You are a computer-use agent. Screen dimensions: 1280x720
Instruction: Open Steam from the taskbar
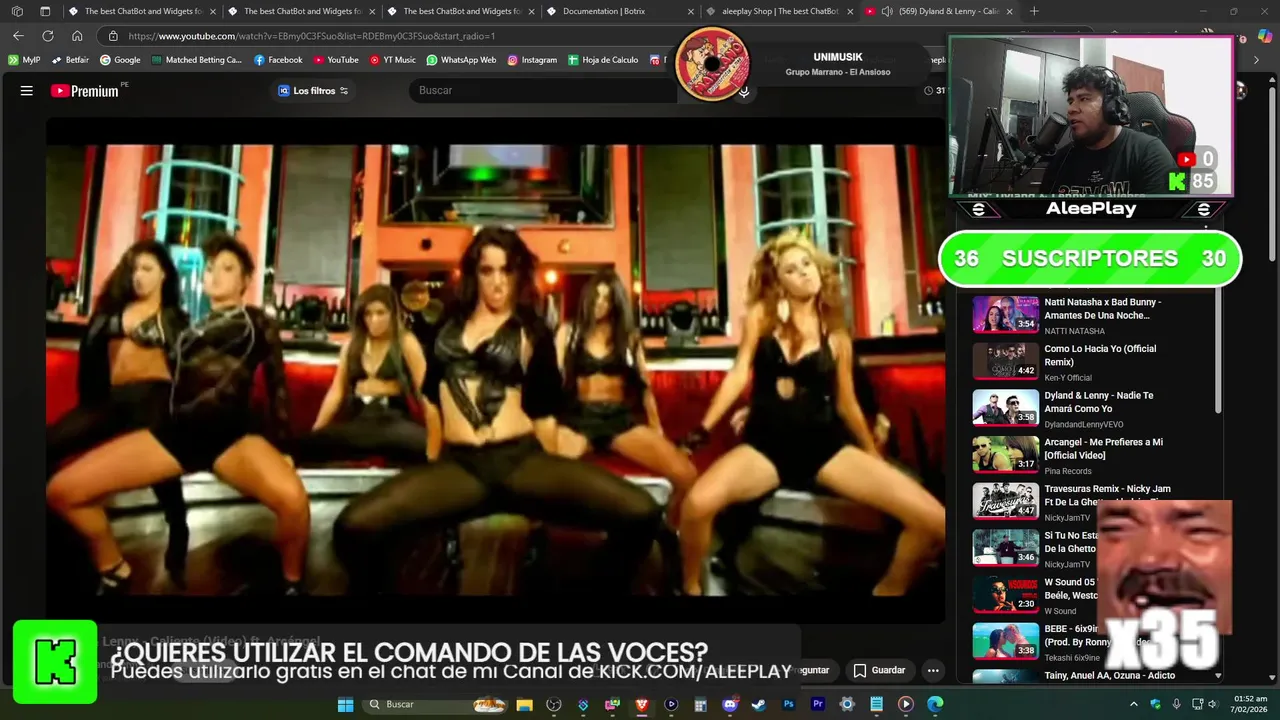(759, 704)
